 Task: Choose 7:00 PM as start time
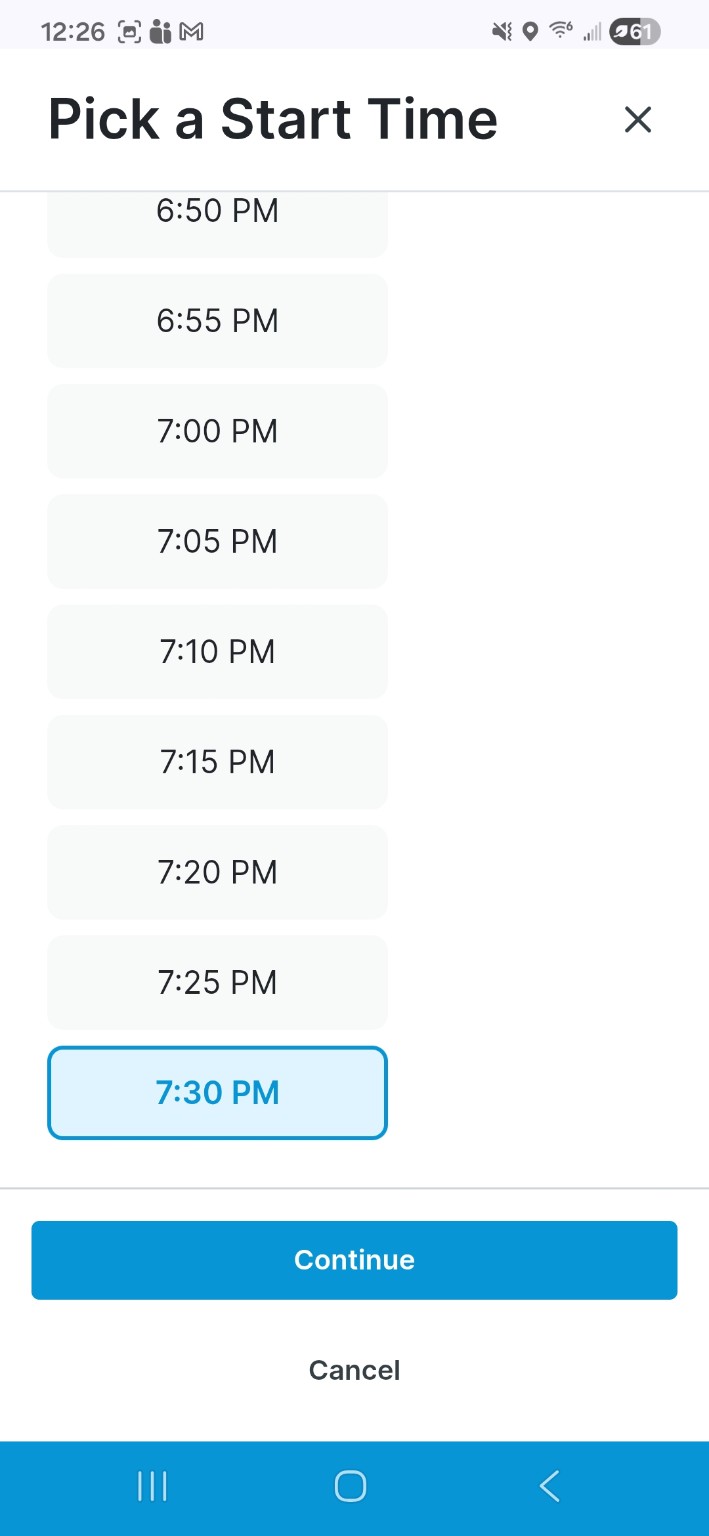[217, 431]
